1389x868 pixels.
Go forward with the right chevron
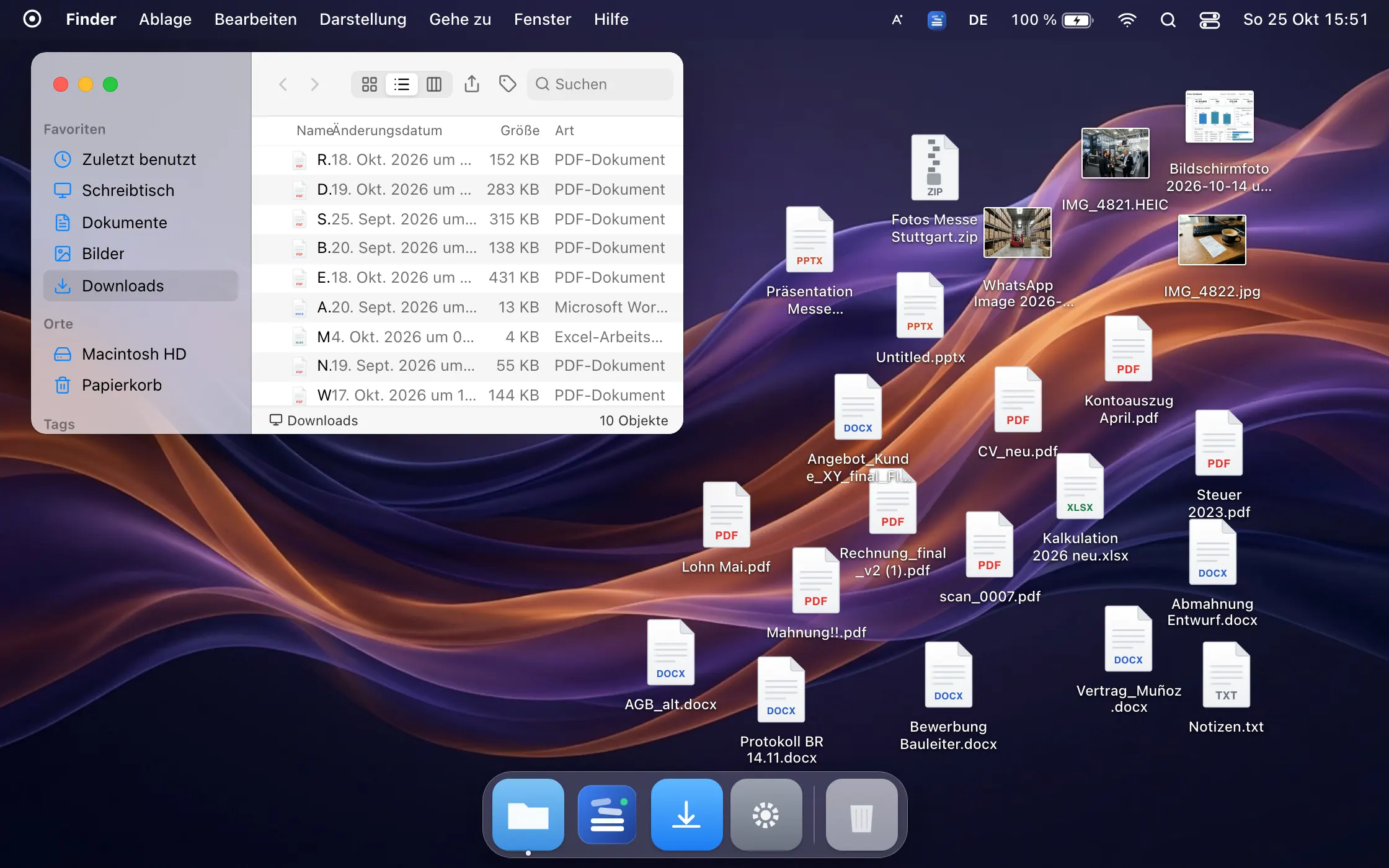[x=315, y=84]
